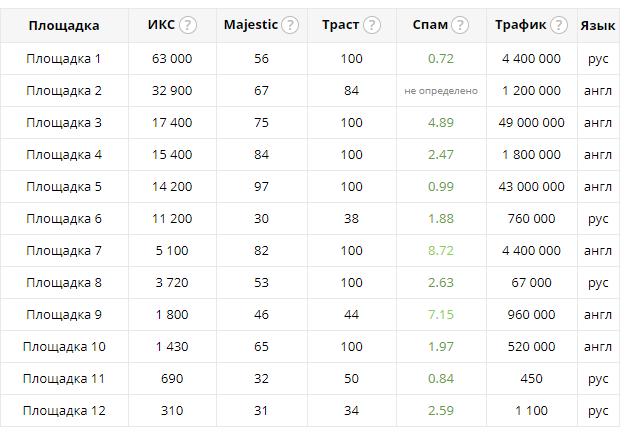Screen dimensions: 621x437
Task: Select the Majestic value 97
Action: click(261, 187)
